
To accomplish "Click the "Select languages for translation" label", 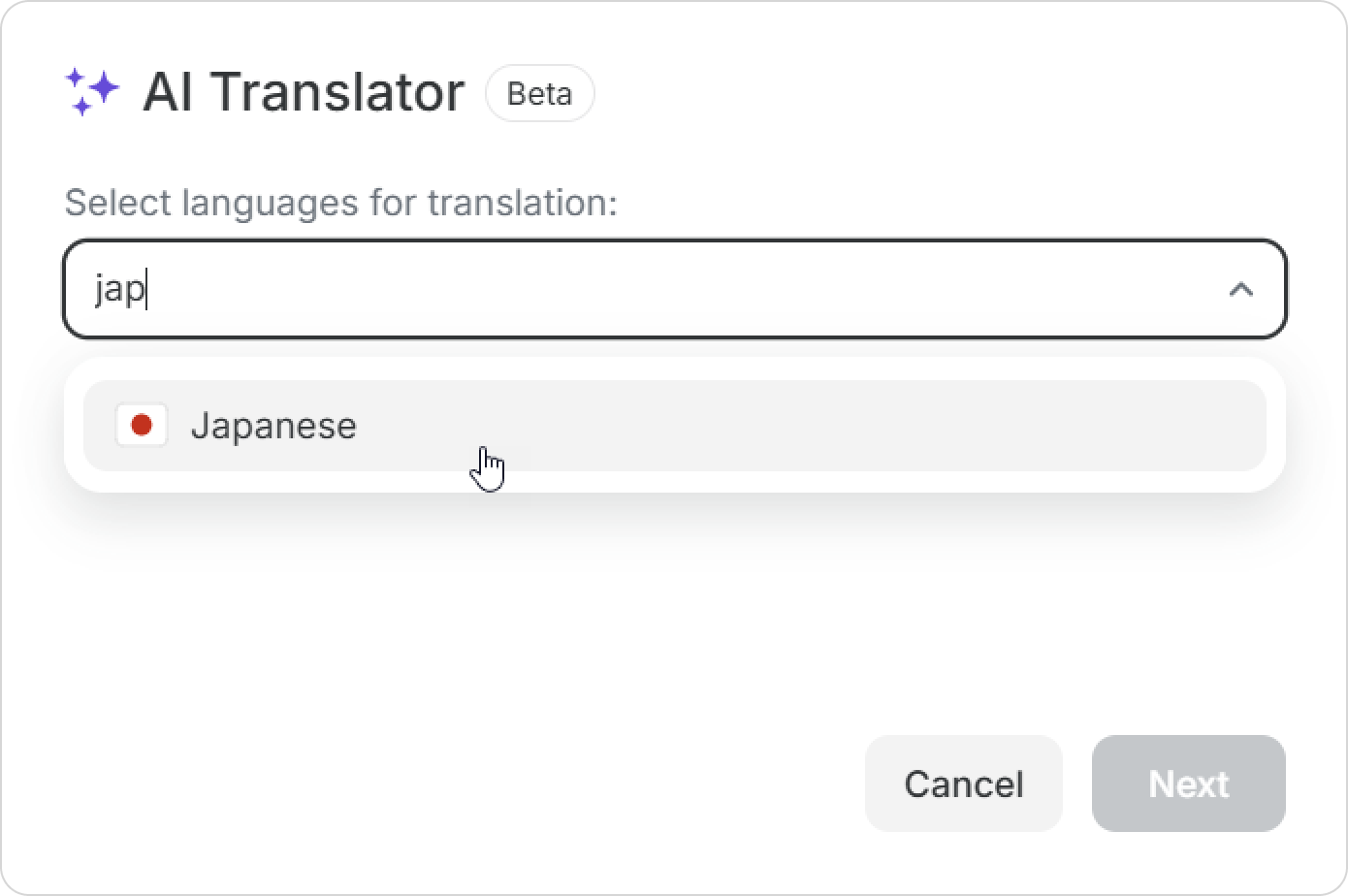I will tap(340, 203).
